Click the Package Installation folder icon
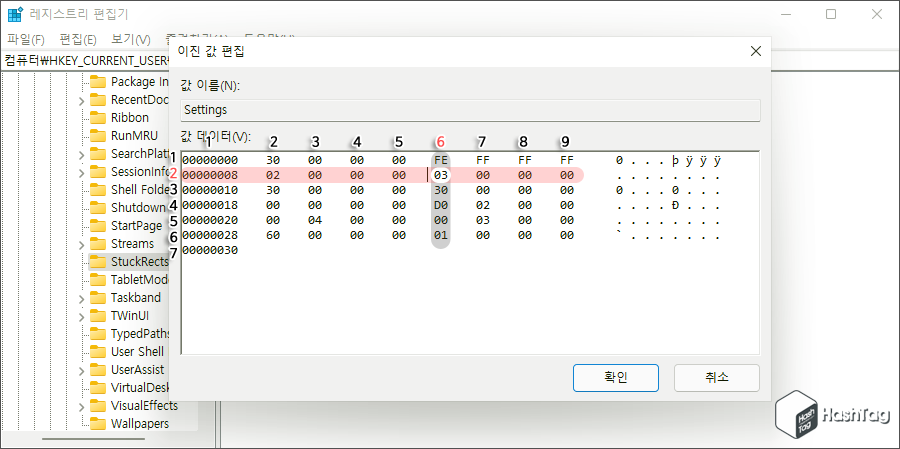 98,82
